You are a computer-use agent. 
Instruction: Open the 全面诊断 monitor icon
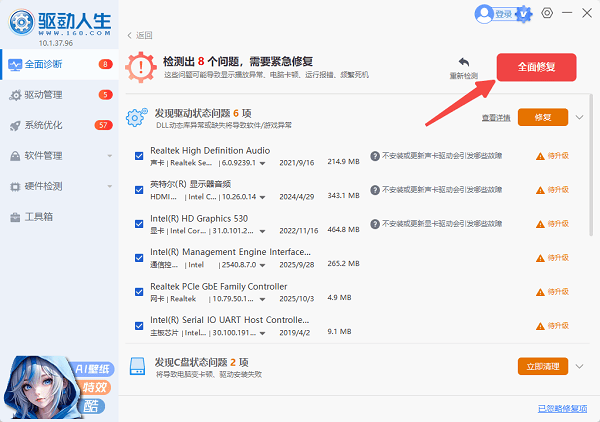click(15, 65)
